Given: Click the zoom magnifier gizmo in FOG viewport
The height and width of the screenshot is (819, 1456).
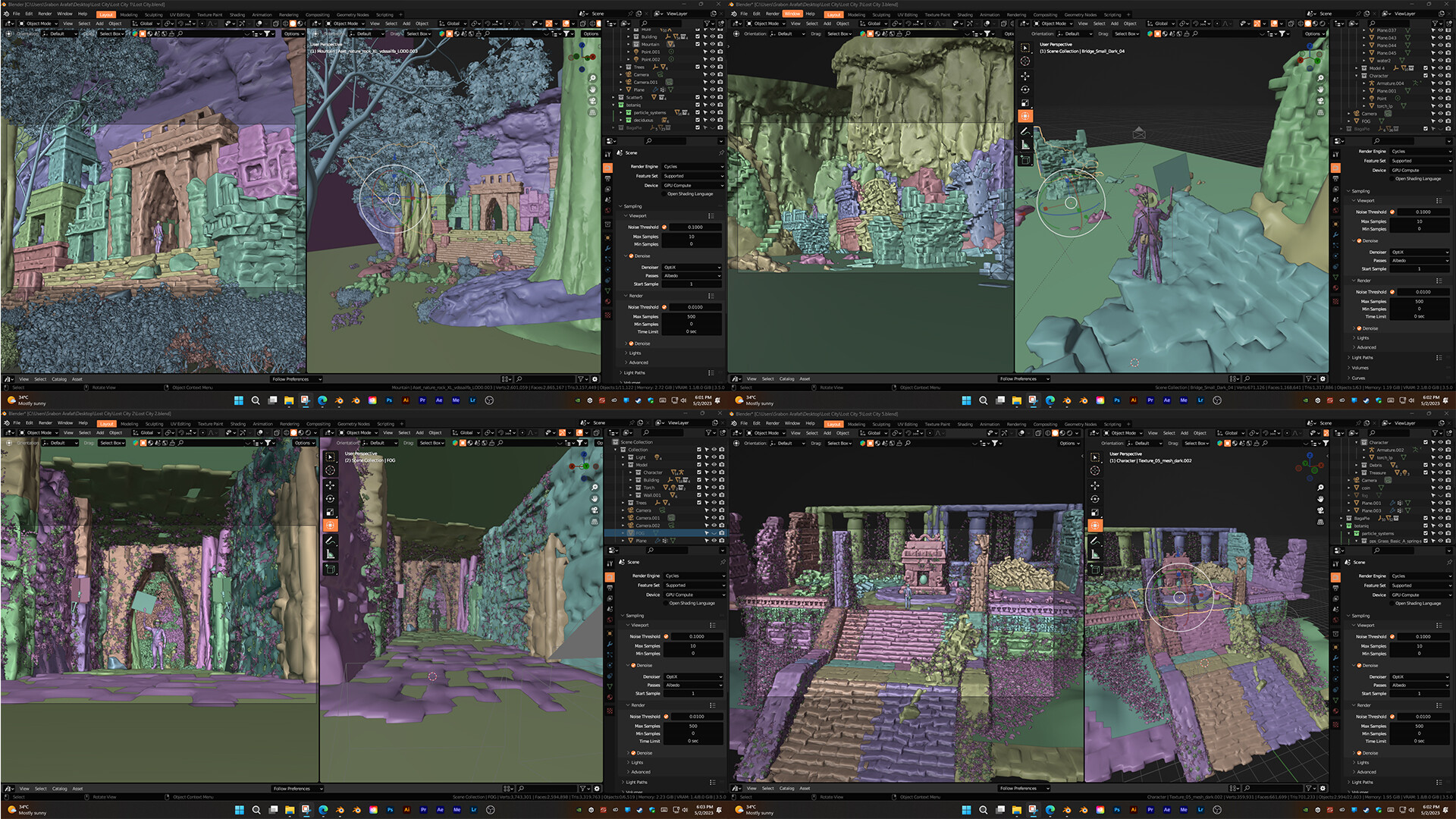Looking at the screenshot, I should 595,488.
